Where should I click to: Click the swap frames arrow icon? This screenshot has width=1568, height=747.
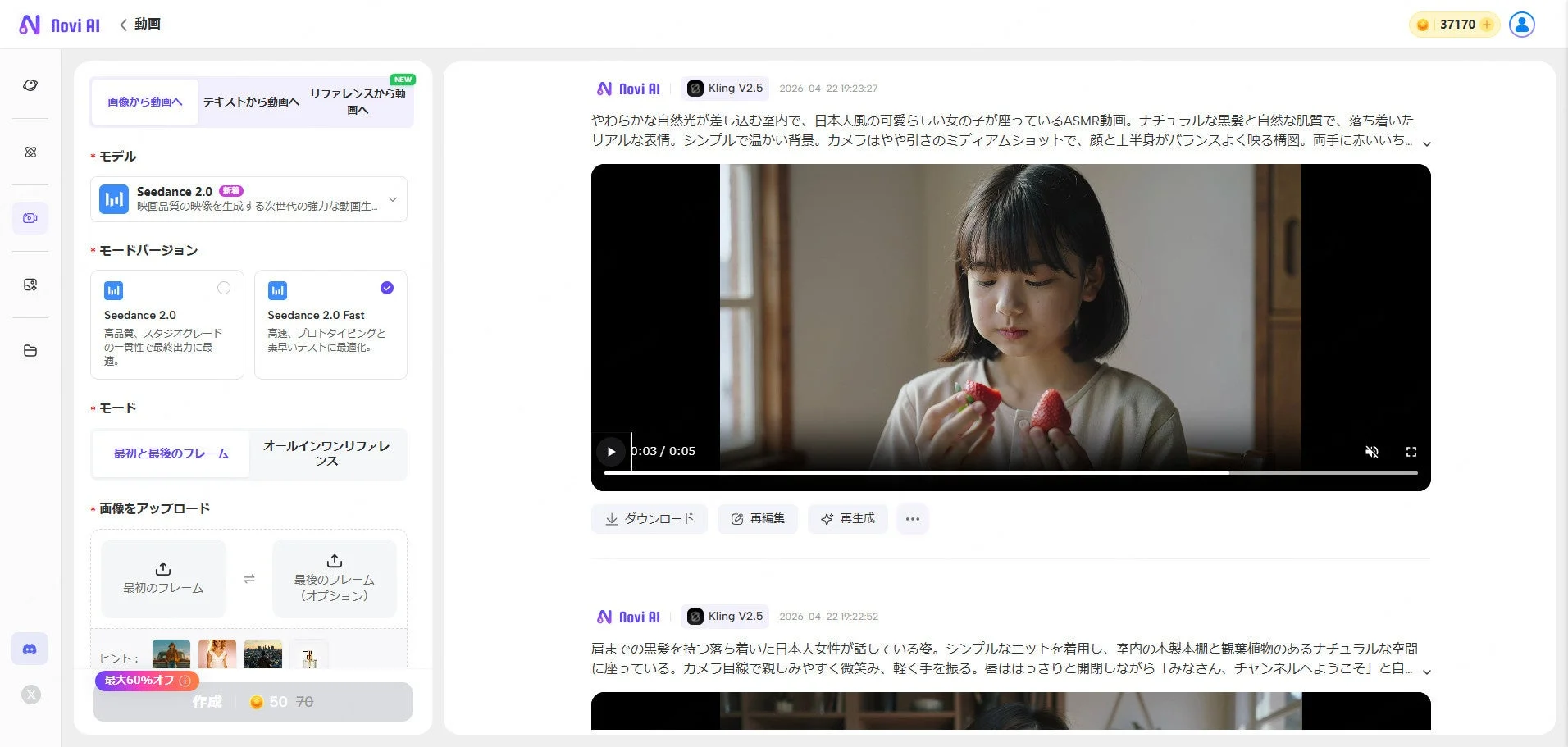pos(249,578)
